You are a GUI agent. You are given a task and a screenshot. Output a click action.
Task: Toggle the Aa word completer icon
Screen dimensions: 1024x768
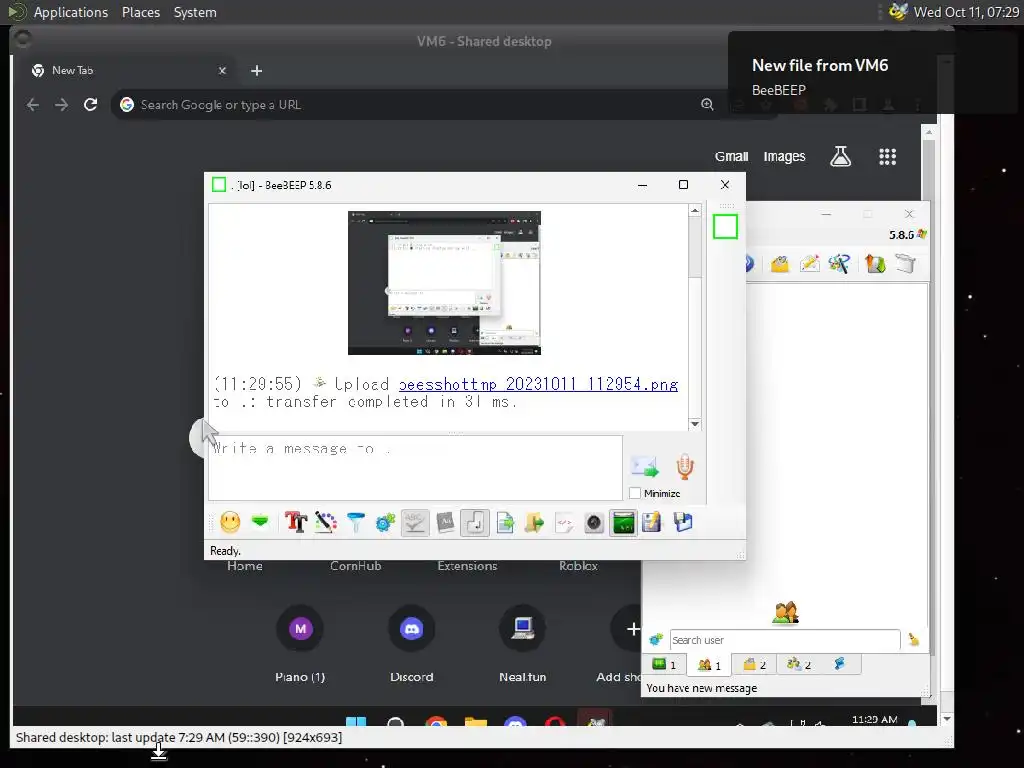445,522
